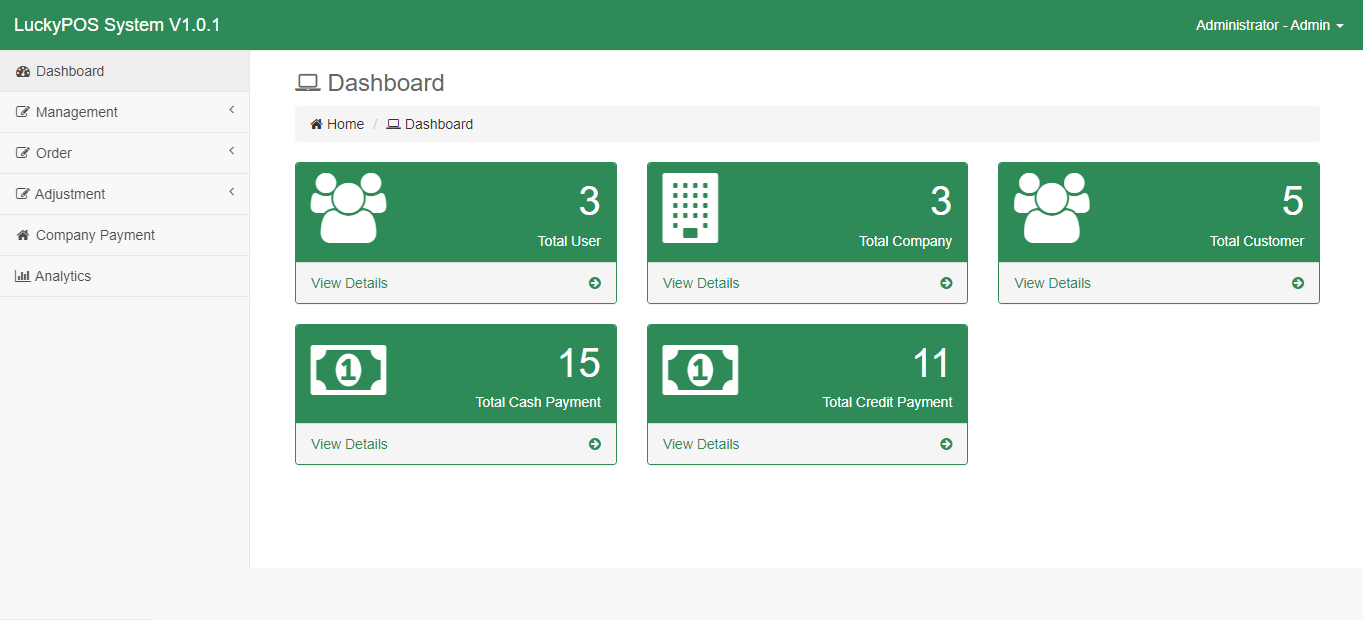Select Dashboard in the sidebar
The image size is (1363, 620).
point(124,71)
